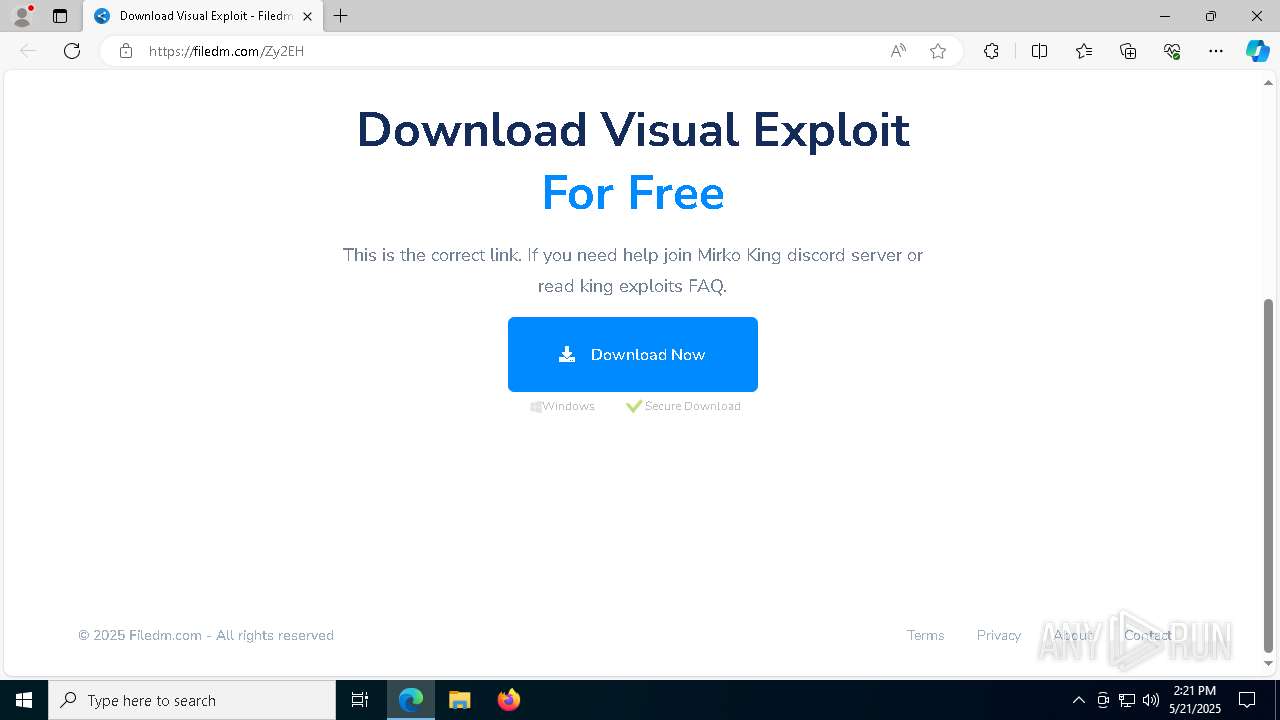This screenshot has height=720, width=1280.
Task: Show hidden system tray icons
Action: coord(1078,700)
